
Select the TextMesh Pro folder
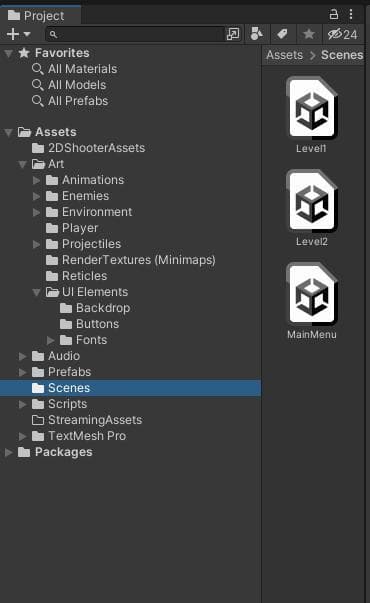[x=87, y=436]
